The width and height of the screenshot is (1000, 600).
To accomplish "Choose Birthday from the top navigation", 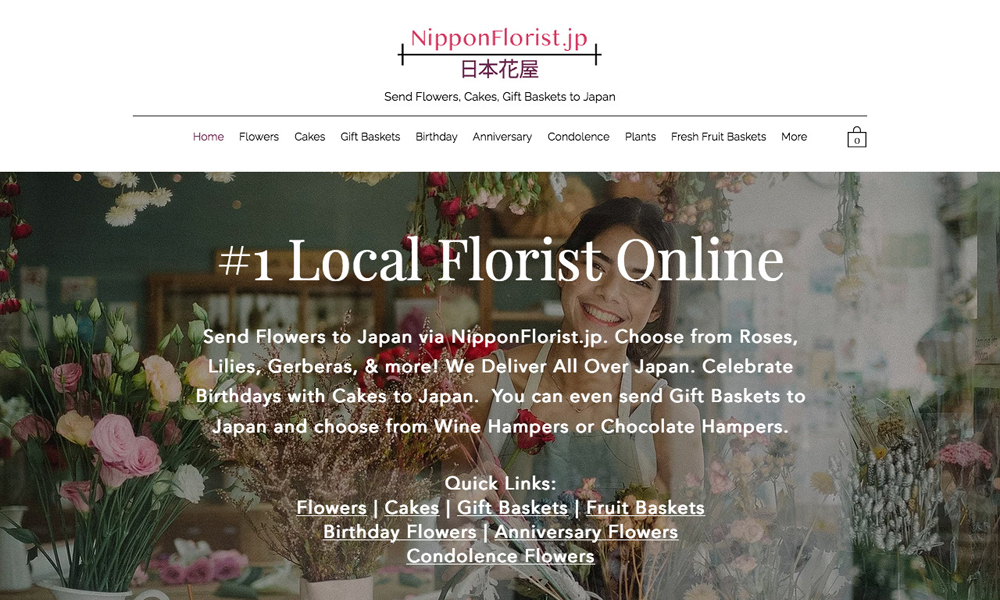I will point(436,136).
